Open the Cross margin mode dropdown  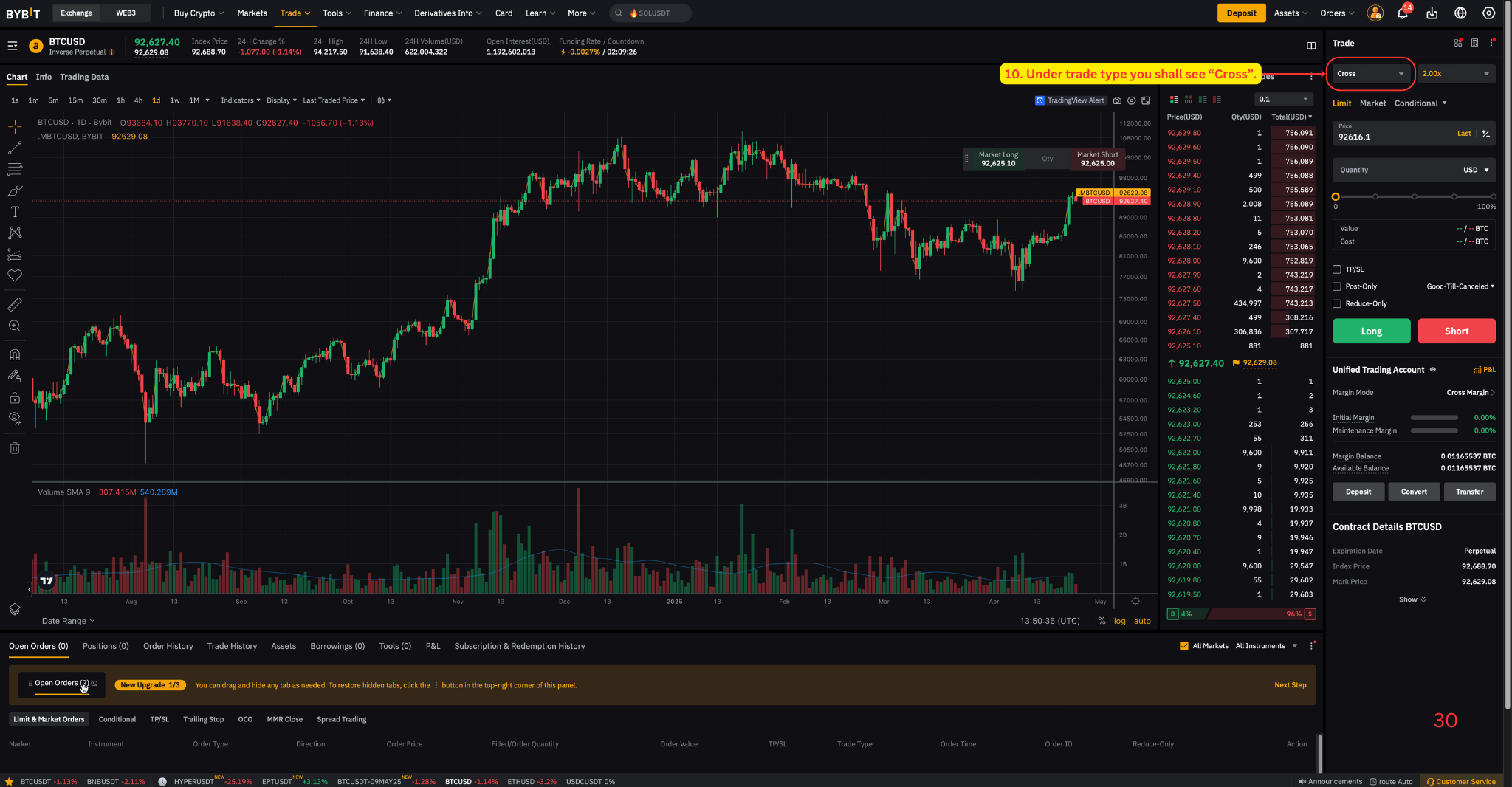(x=1370, y=74)
